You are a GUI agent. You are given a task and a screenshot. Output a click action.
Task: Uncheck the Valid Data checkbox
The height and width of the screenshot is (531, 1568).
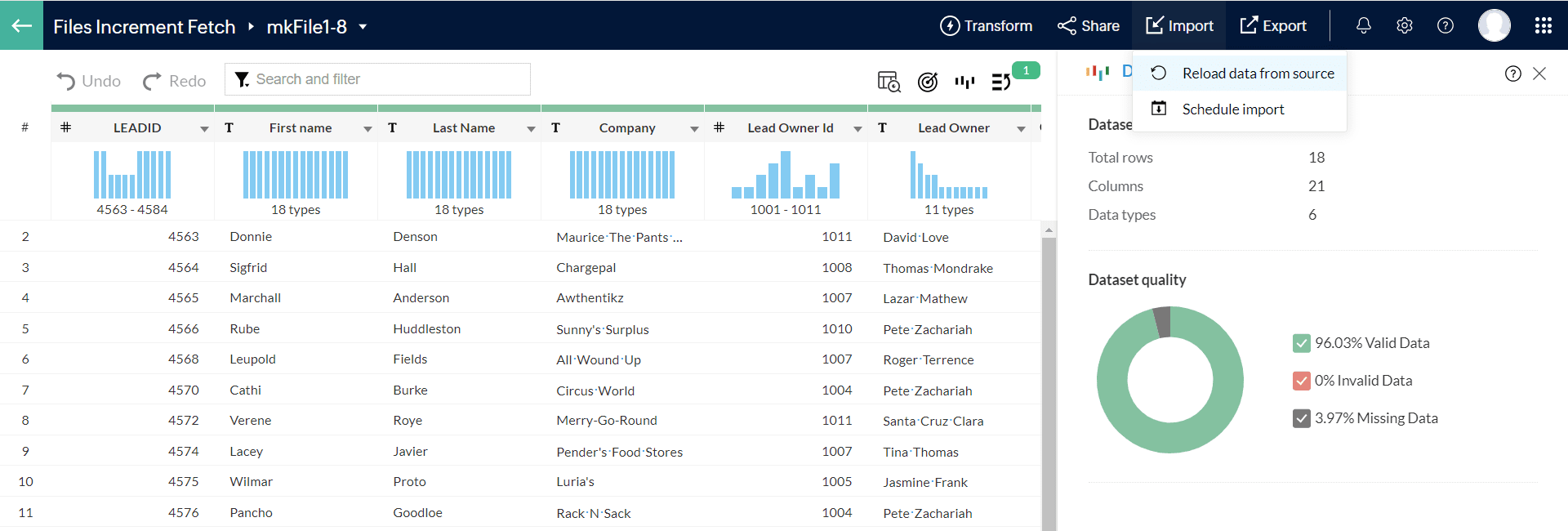(1301, 343)
